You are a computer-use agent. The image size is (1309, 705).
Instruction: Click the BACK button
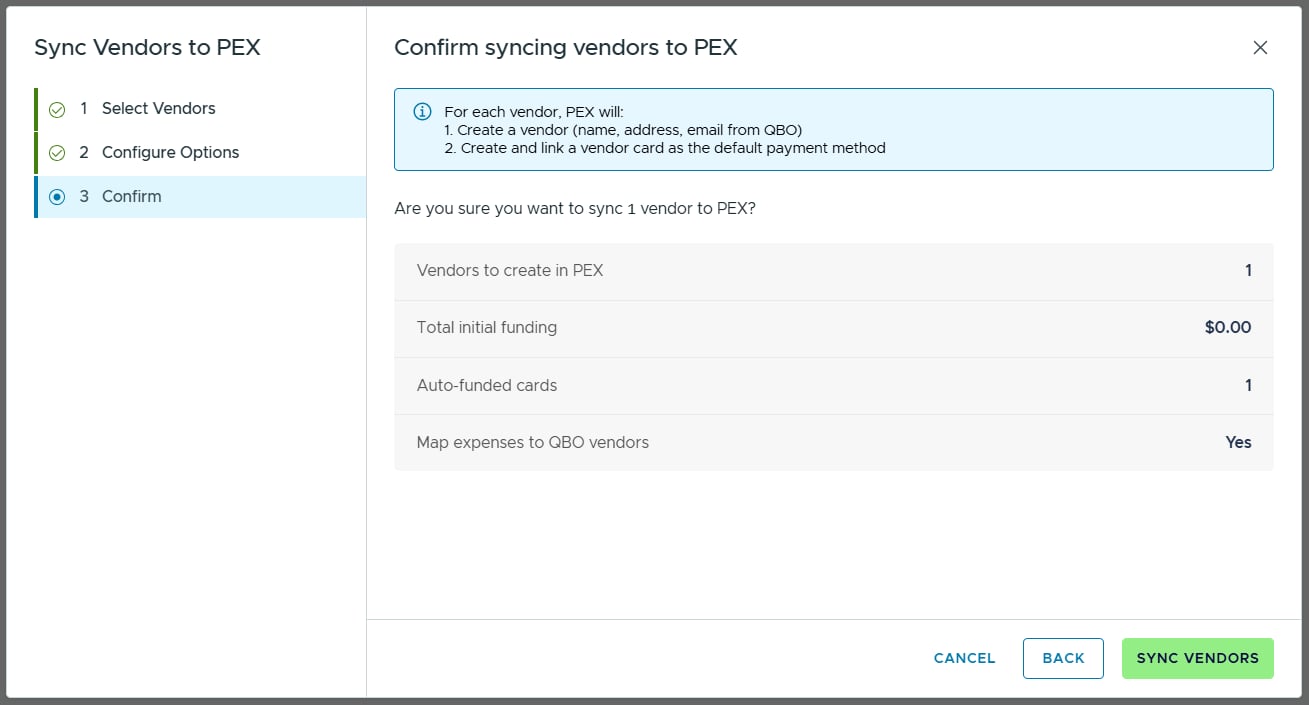(x=1063, y=658)
